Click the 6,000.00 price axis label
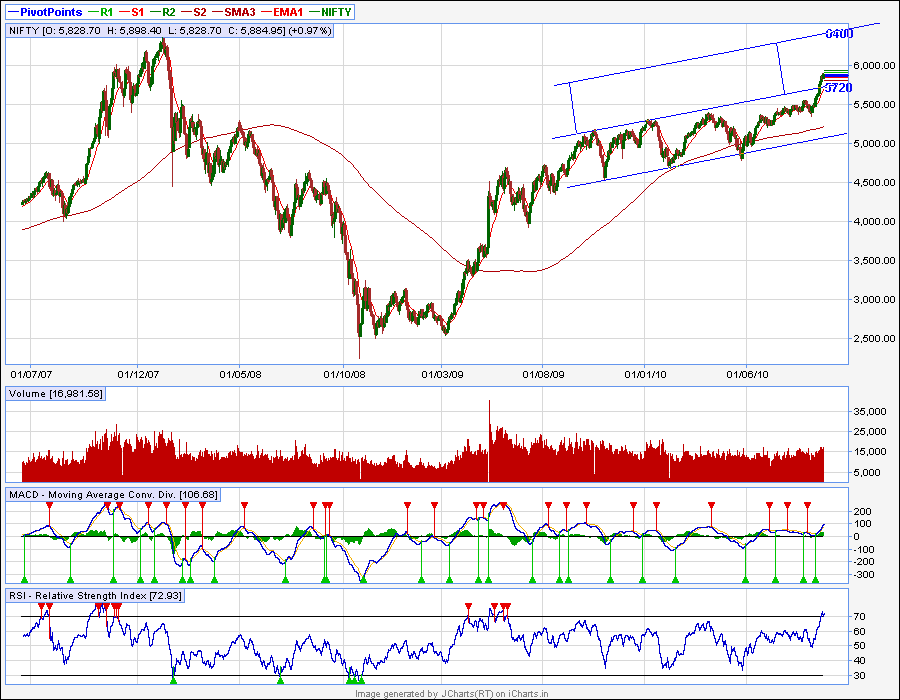 click(874, 65)
